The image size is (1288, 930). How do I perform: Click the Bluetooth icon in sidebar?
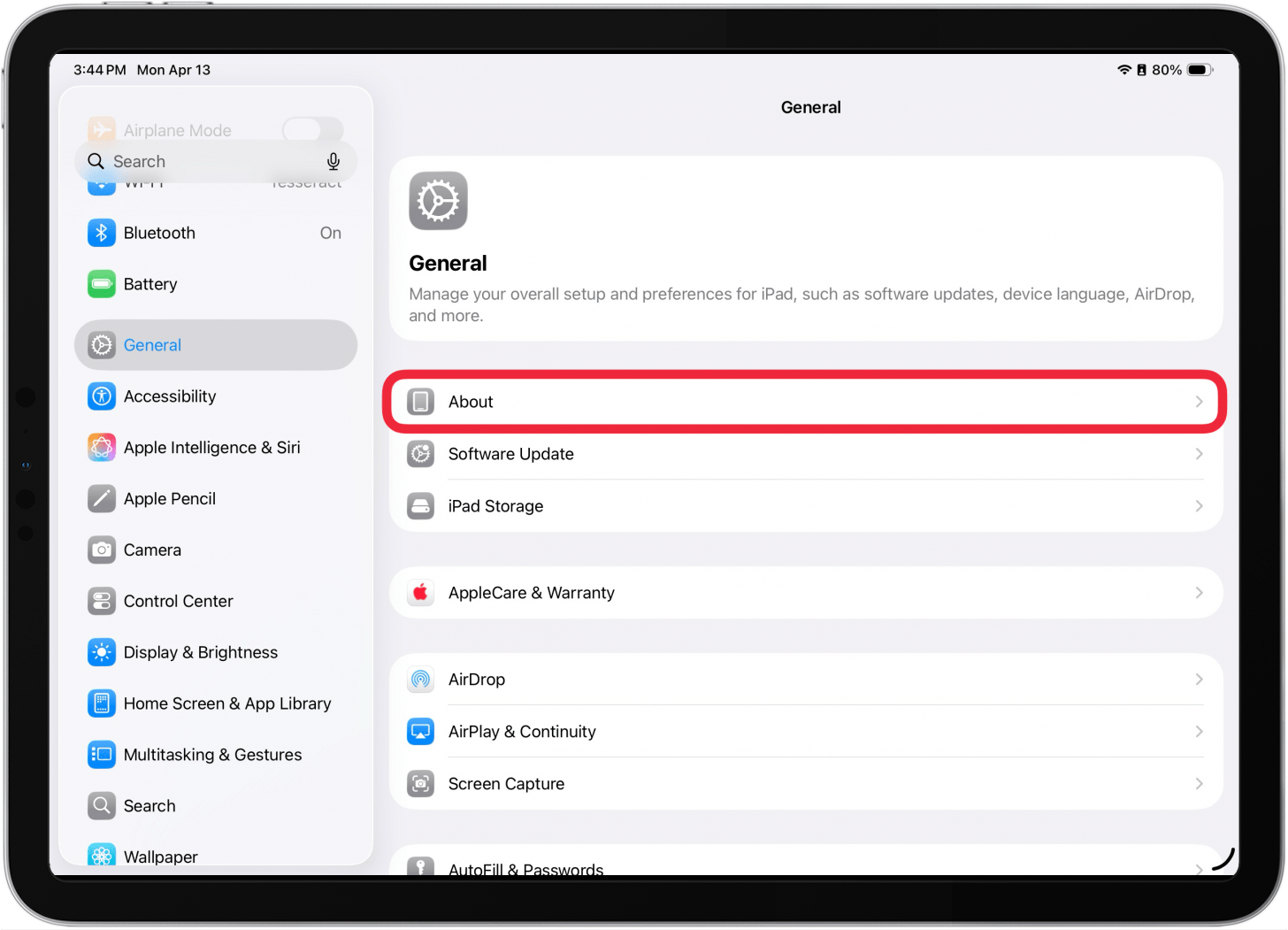(x=102, y=233)
